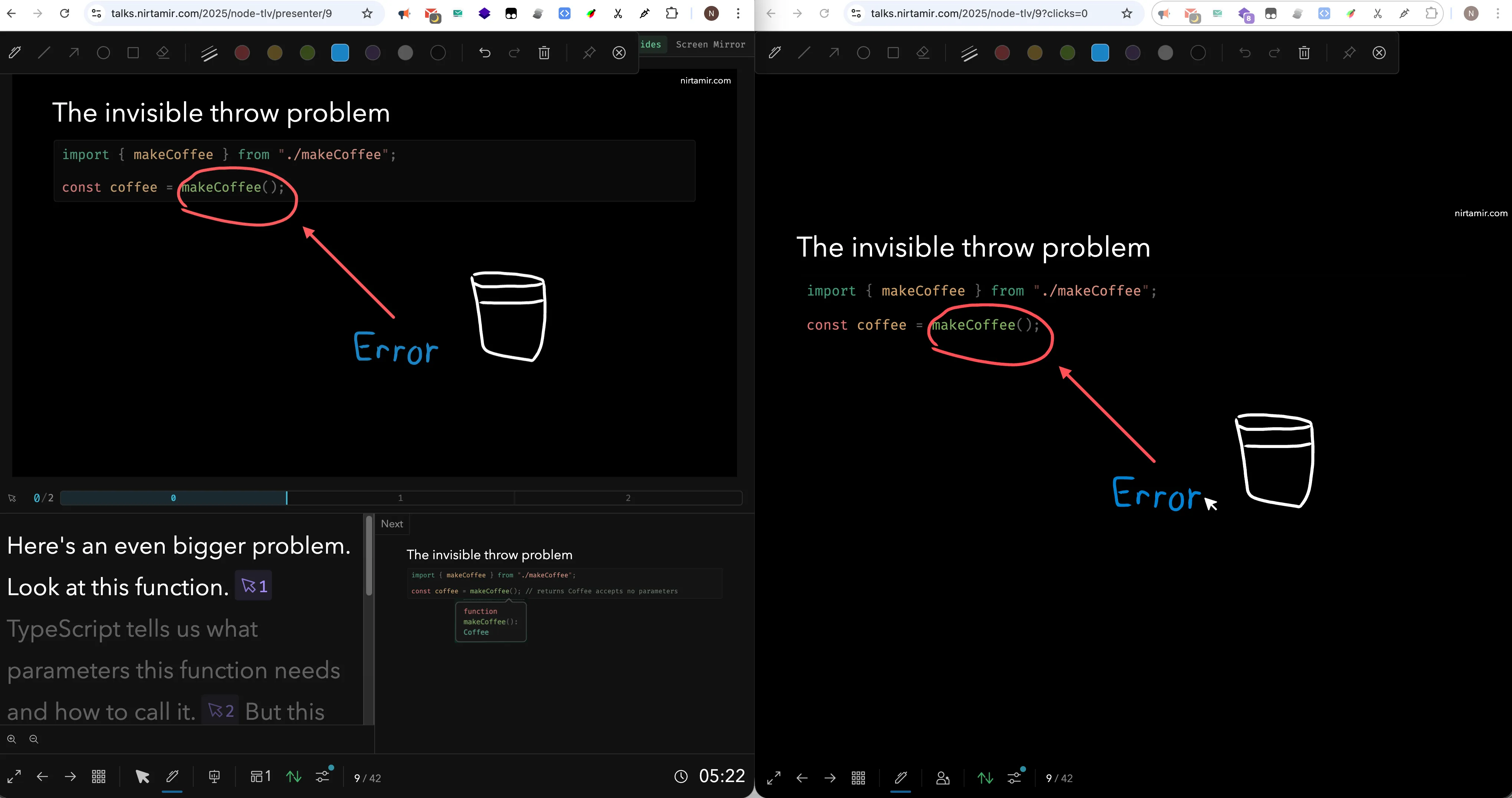
Task: Open the presenter layout switcher labeled 1
Action: tap(260, 777)
